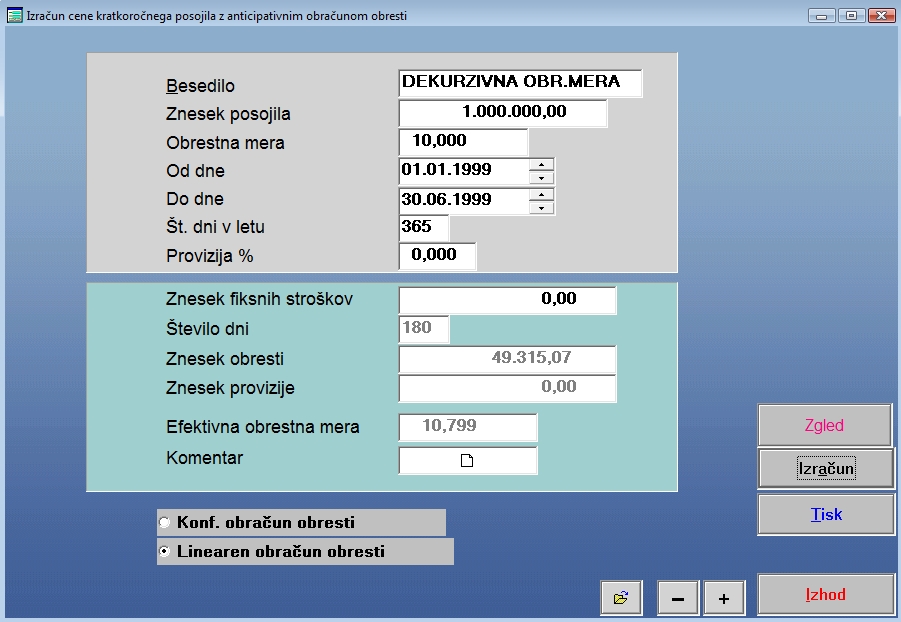The height and width of the screenshot is (622, 901).
Task: Increase Do dne date with up arrow
Action: tap(541, 194)
